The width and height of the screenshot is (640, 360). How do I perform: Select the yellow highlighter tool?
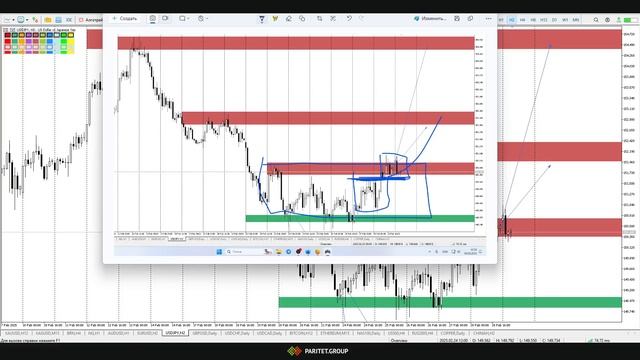(275, 19)
